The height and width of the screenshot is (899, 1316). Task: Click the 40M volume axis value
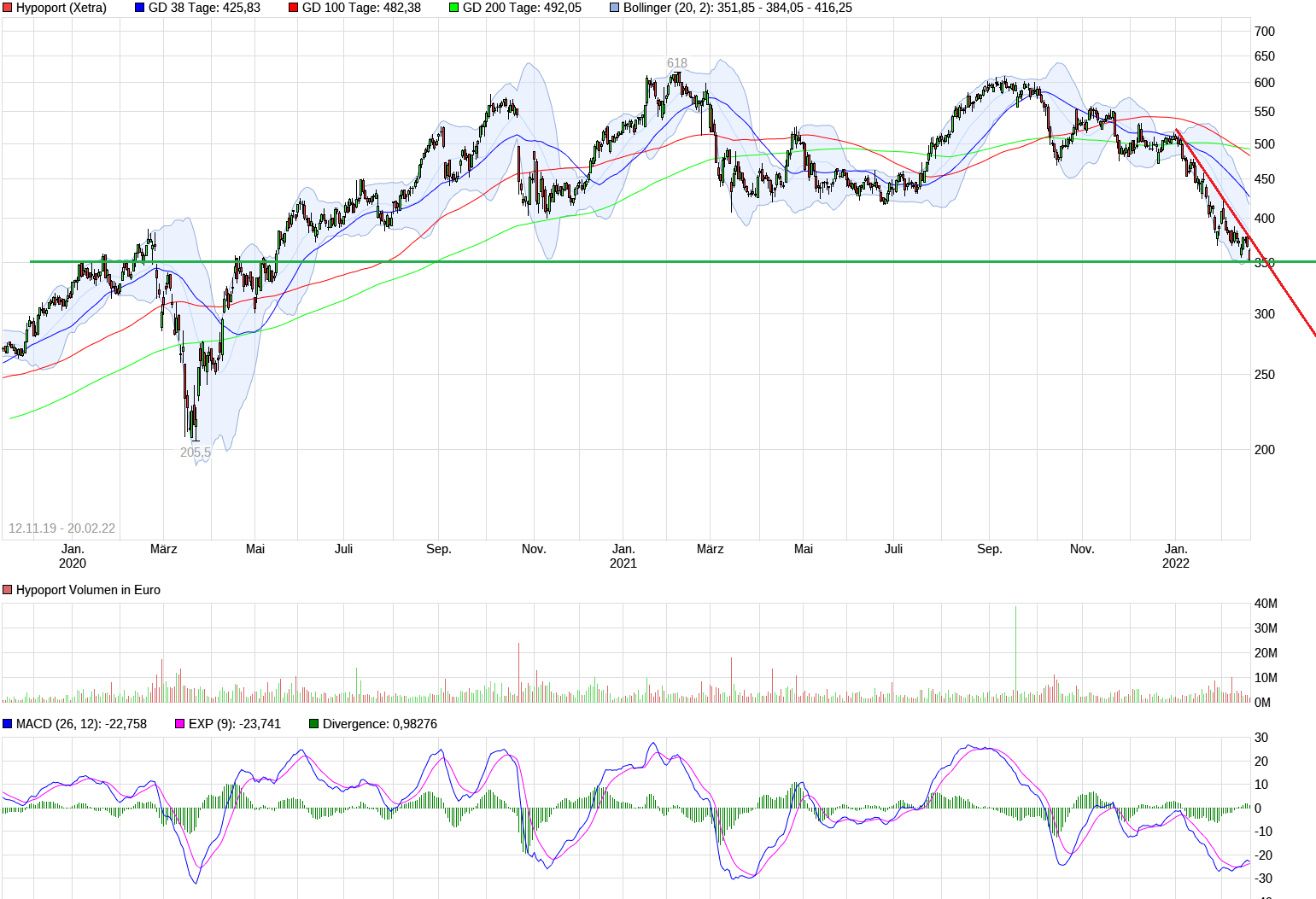pyautogui.click(x=1266, y=604)
